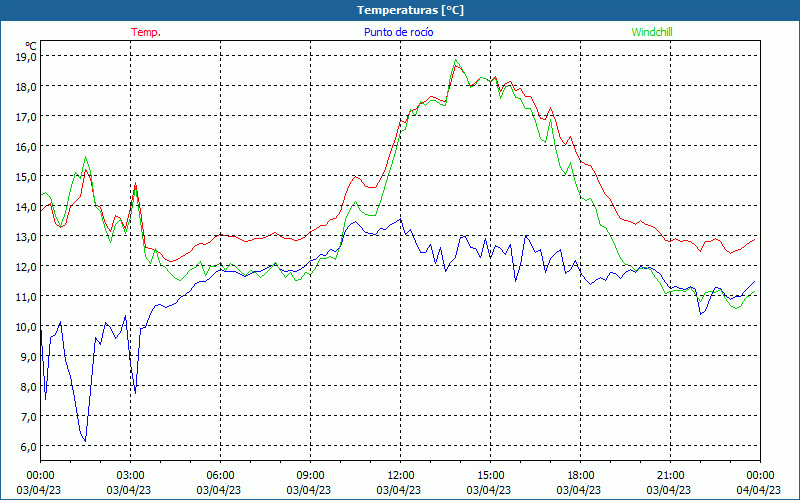Click the 13,0 y-axis value

pos(26,237)
